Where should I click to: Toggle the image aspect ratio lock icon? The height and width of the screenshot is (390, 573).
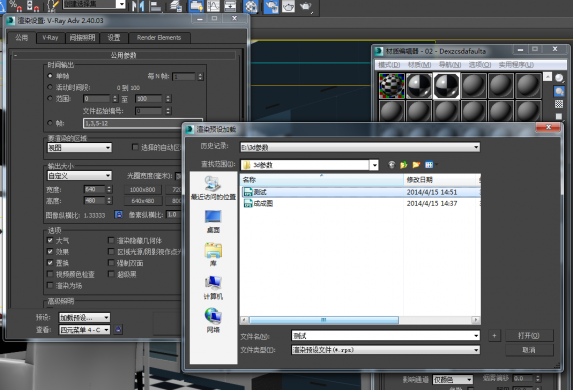tap(118, 215)
